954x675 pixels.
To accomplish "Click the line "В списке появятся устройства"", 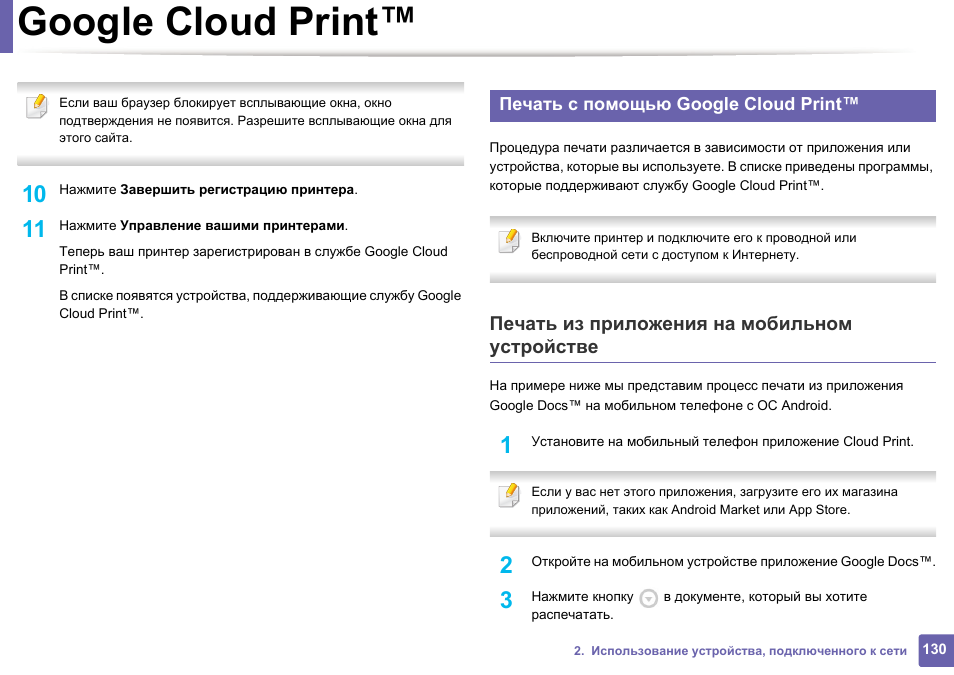I will (260, 304).
